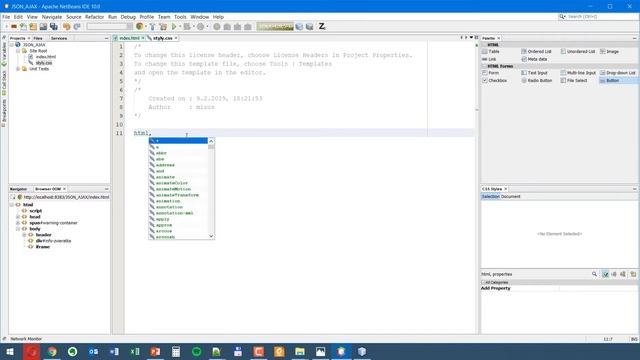Select the Radio Button palette item

pos(537,80)
